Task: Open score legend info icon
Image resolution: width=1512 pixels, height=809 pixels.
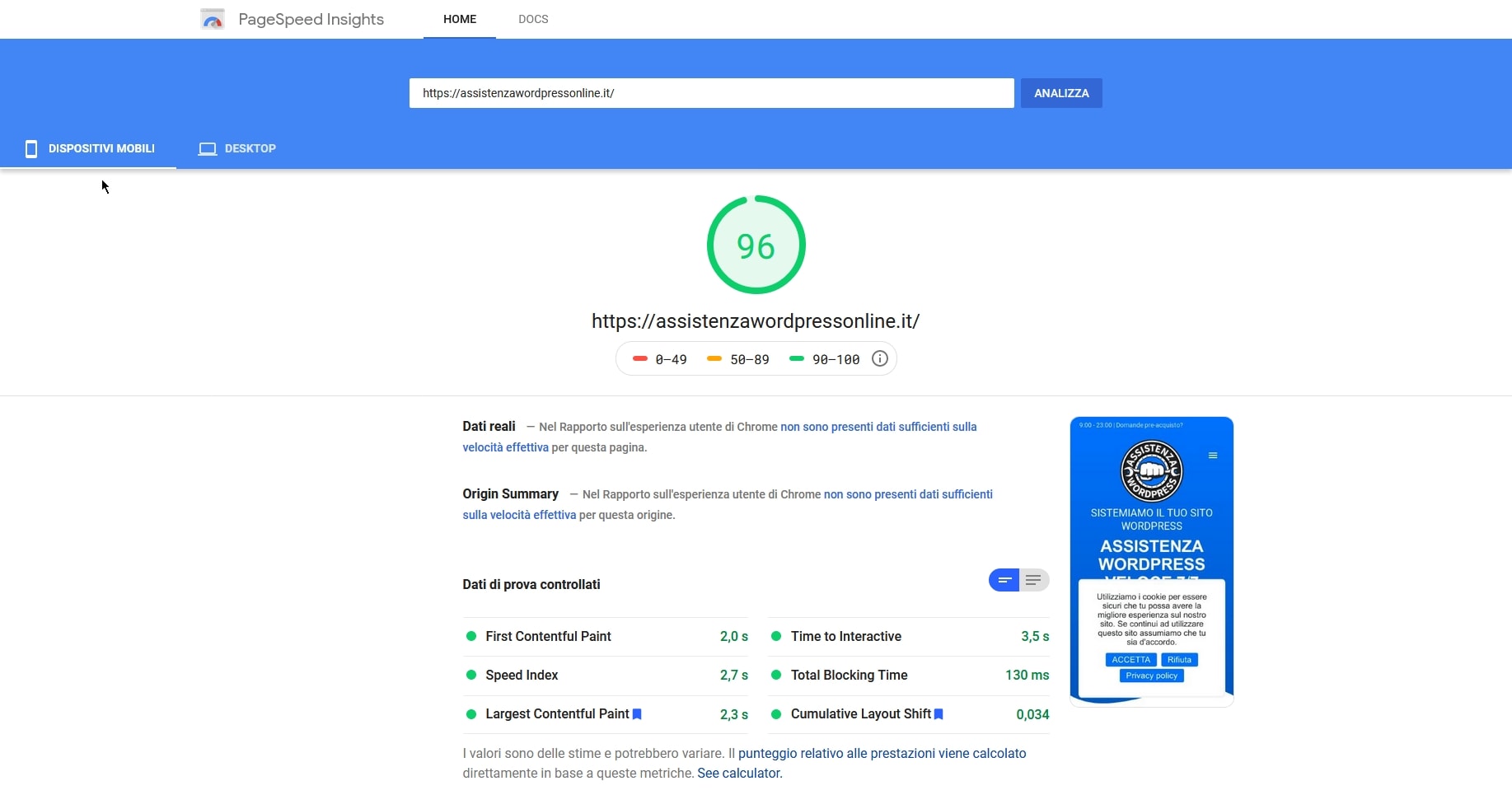Action: [x=879, y=358]
